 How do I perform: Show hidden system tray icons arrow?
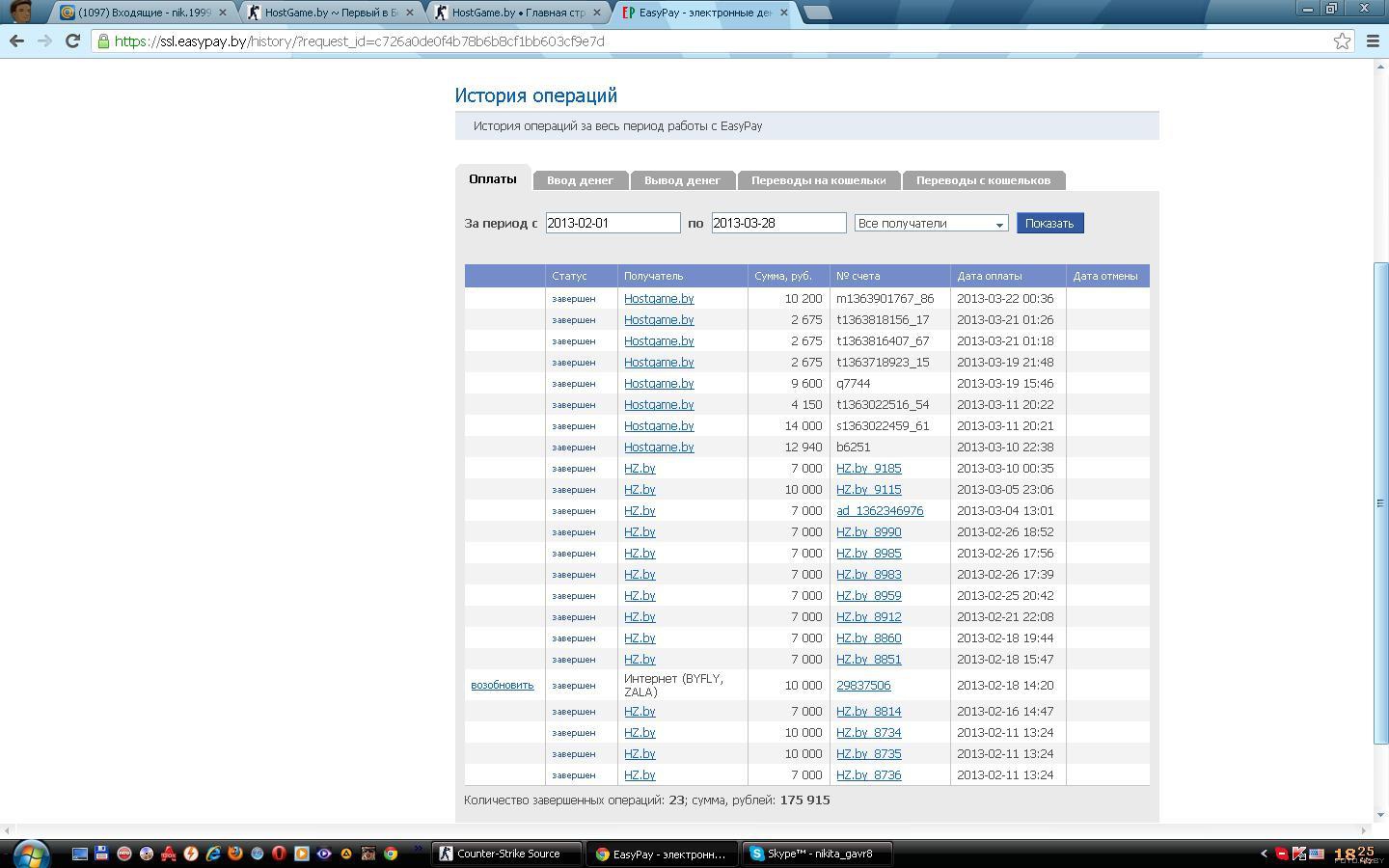coord(1264,854)
